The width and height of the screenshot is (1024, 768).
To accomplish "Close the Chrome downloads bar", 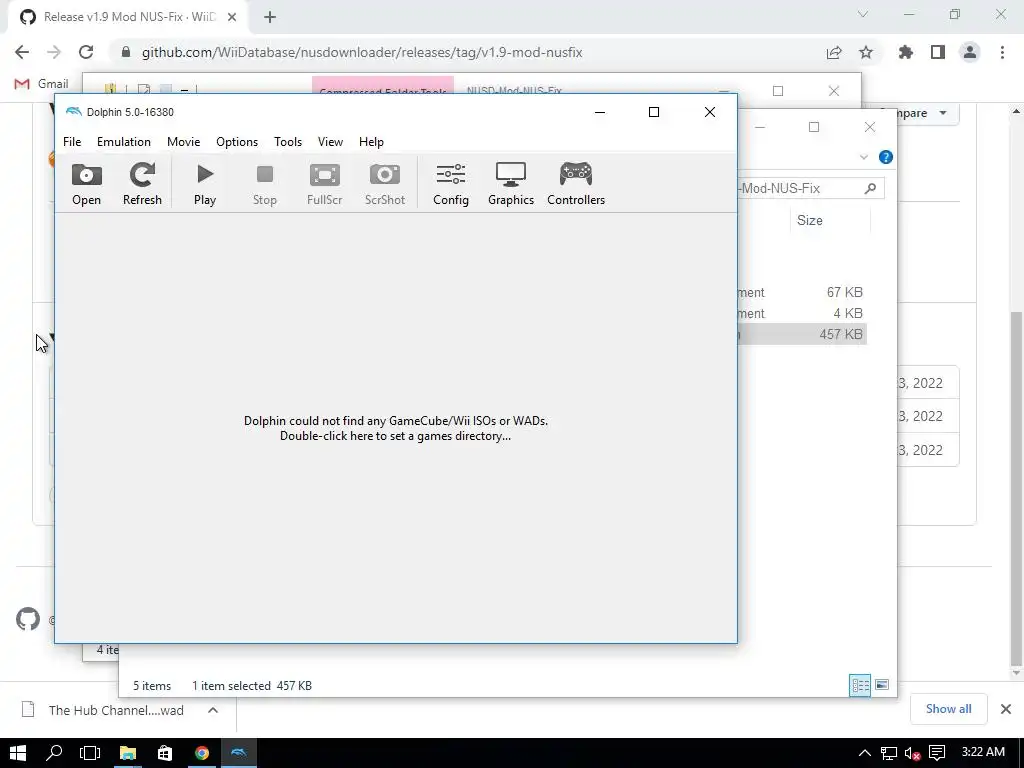I will point(1006,709).
